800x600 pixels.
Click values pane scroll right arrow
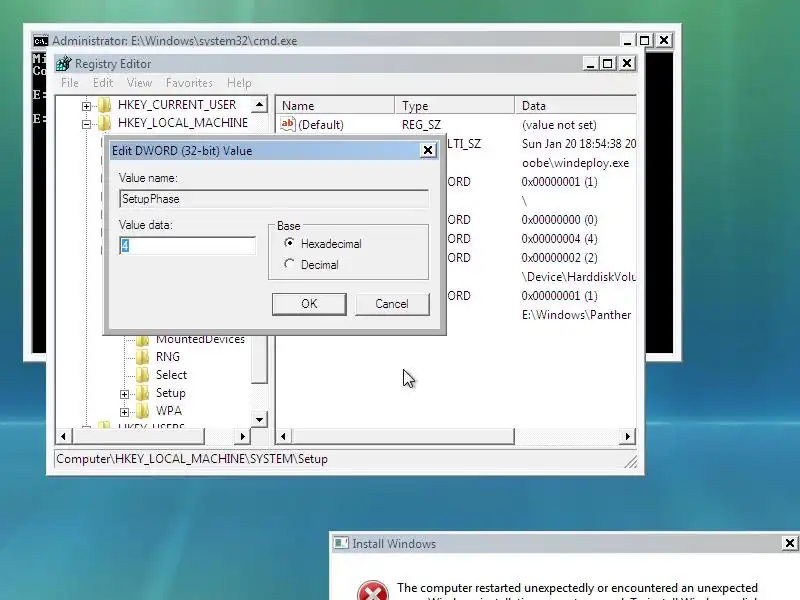(x=628, y=436)
